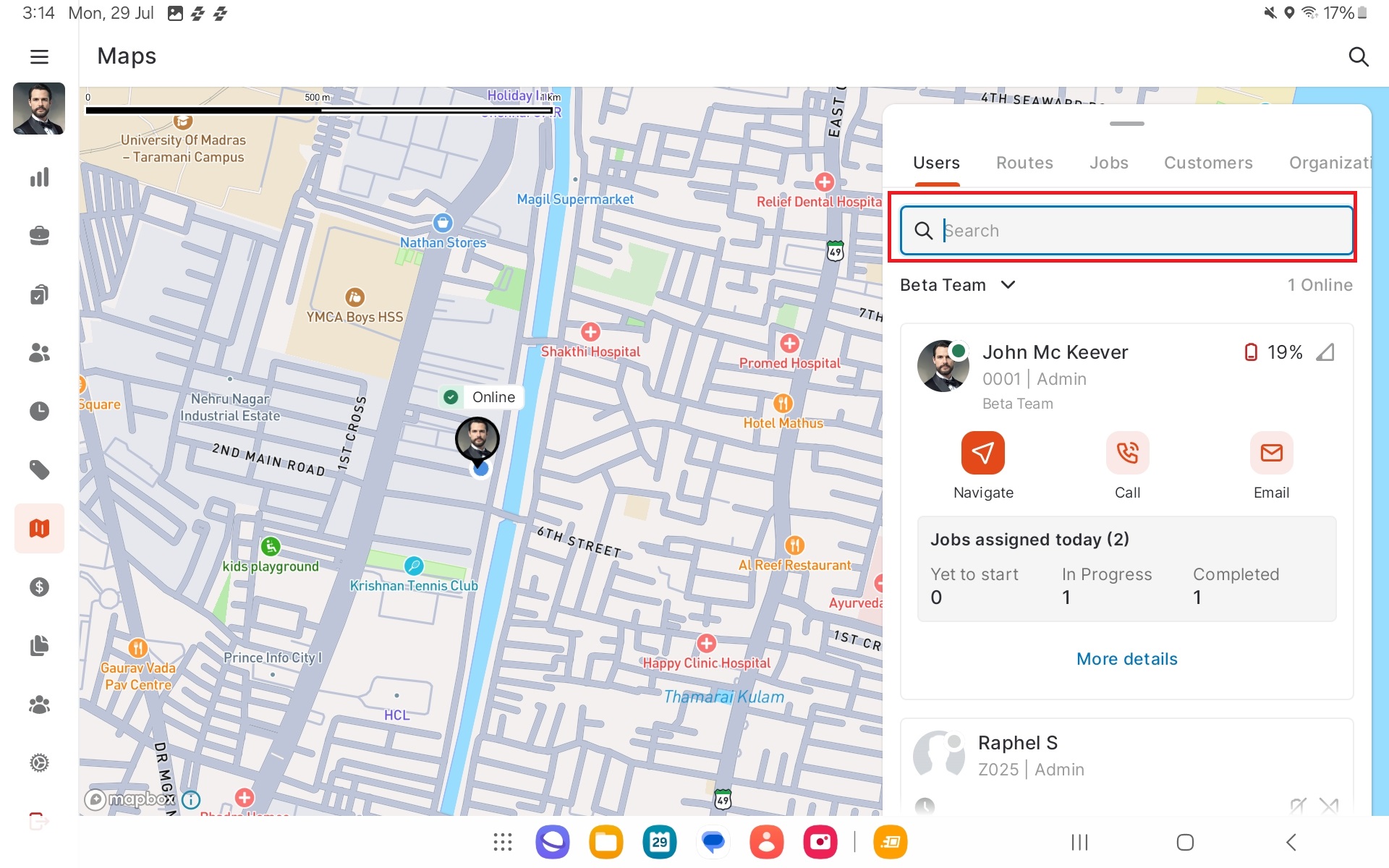
Task: Open the hamburger menu
Action: pos(39,56)
